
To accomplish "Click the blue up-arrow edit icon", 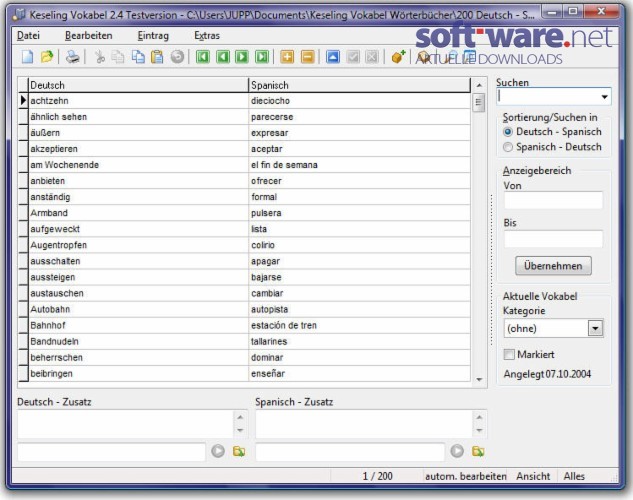I will (333, 56).
